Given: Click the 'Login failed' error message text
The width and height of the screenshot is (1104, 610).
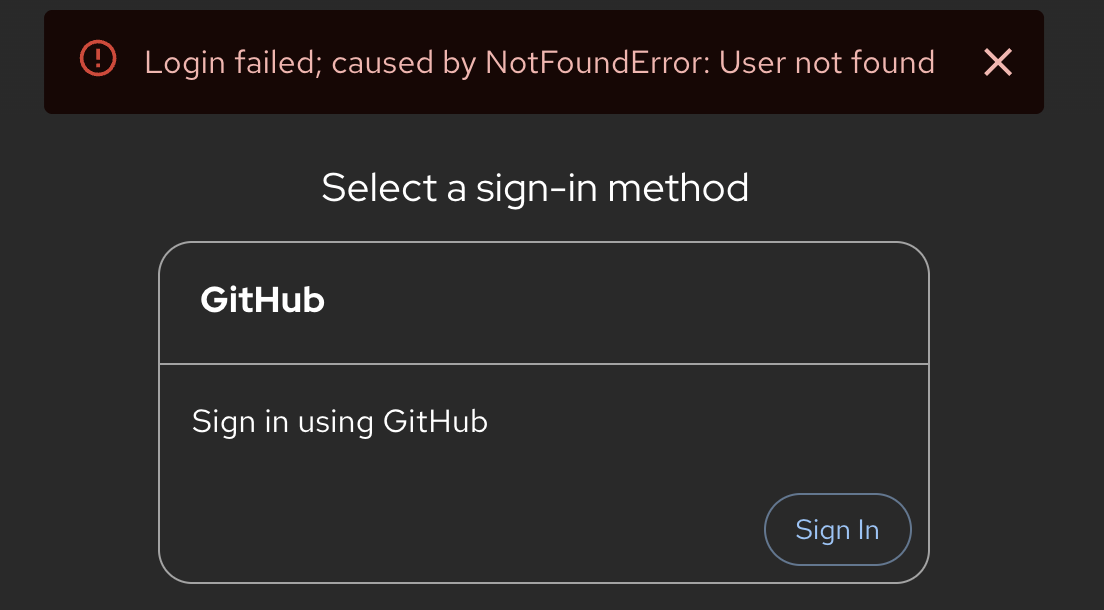Looking at the screenshot, I should point(539,63).
